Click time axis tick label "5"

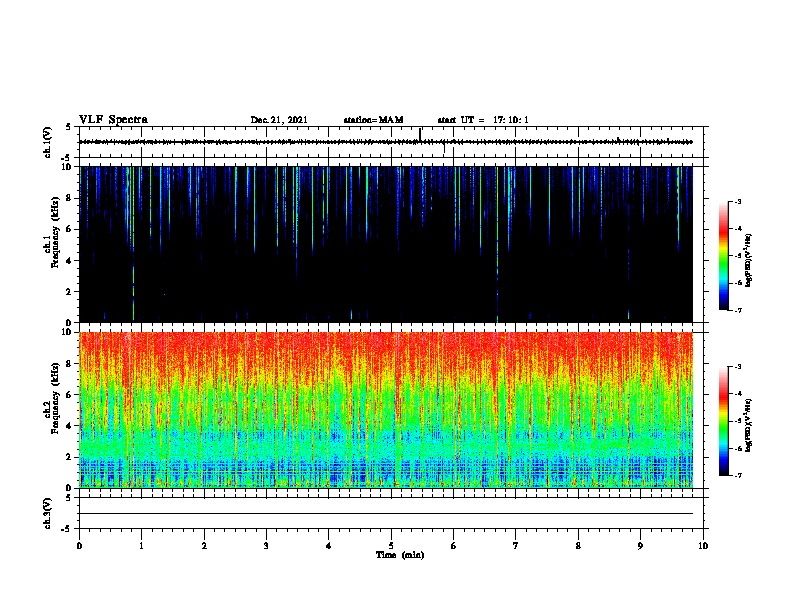(391, 546)
